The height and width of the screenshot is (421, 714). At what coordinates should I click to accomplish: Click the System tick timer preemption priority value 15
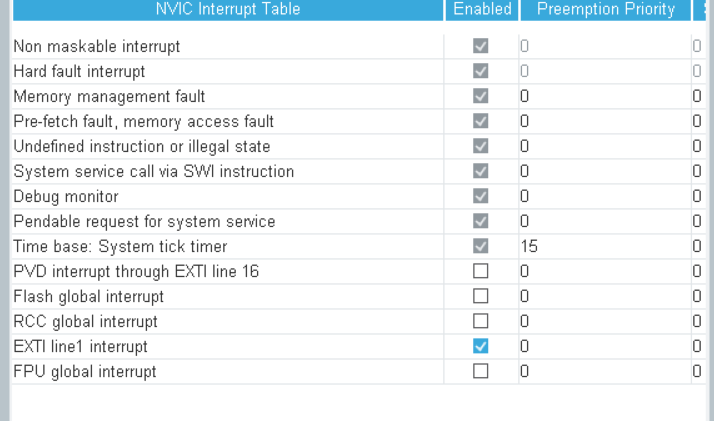[x=529, y=246]
